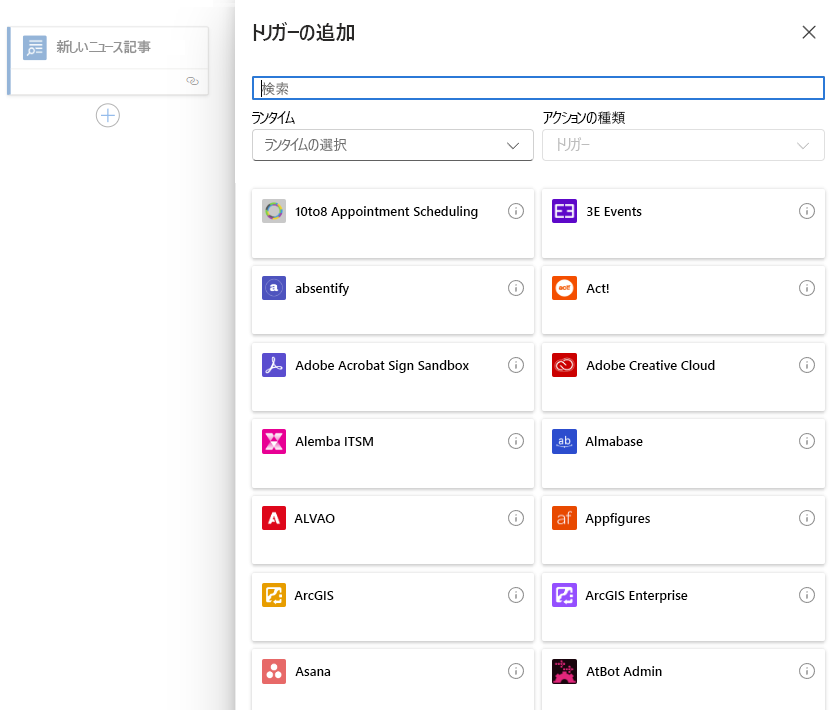Show info for Act!
840x710 pixels.
click(x=807, y=288)
